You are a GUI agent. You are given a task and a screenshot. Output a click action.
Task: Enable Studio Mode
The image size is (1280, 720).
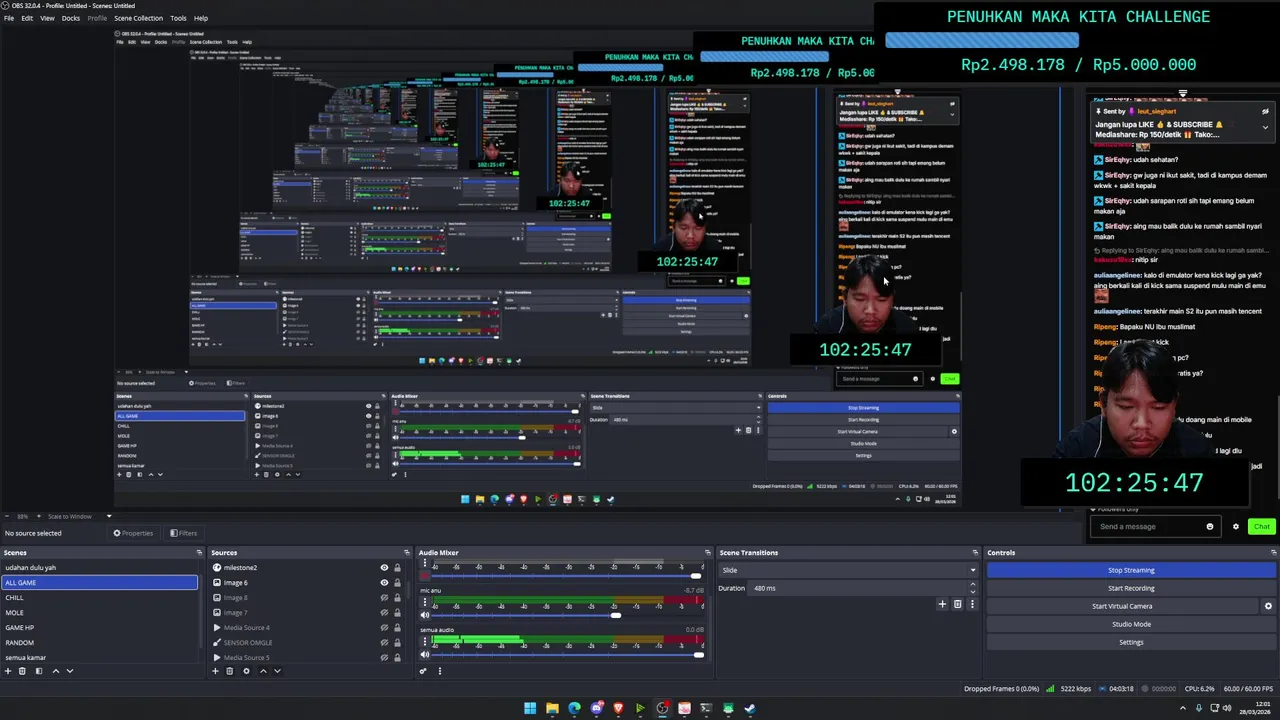[x=1131, y=624]
